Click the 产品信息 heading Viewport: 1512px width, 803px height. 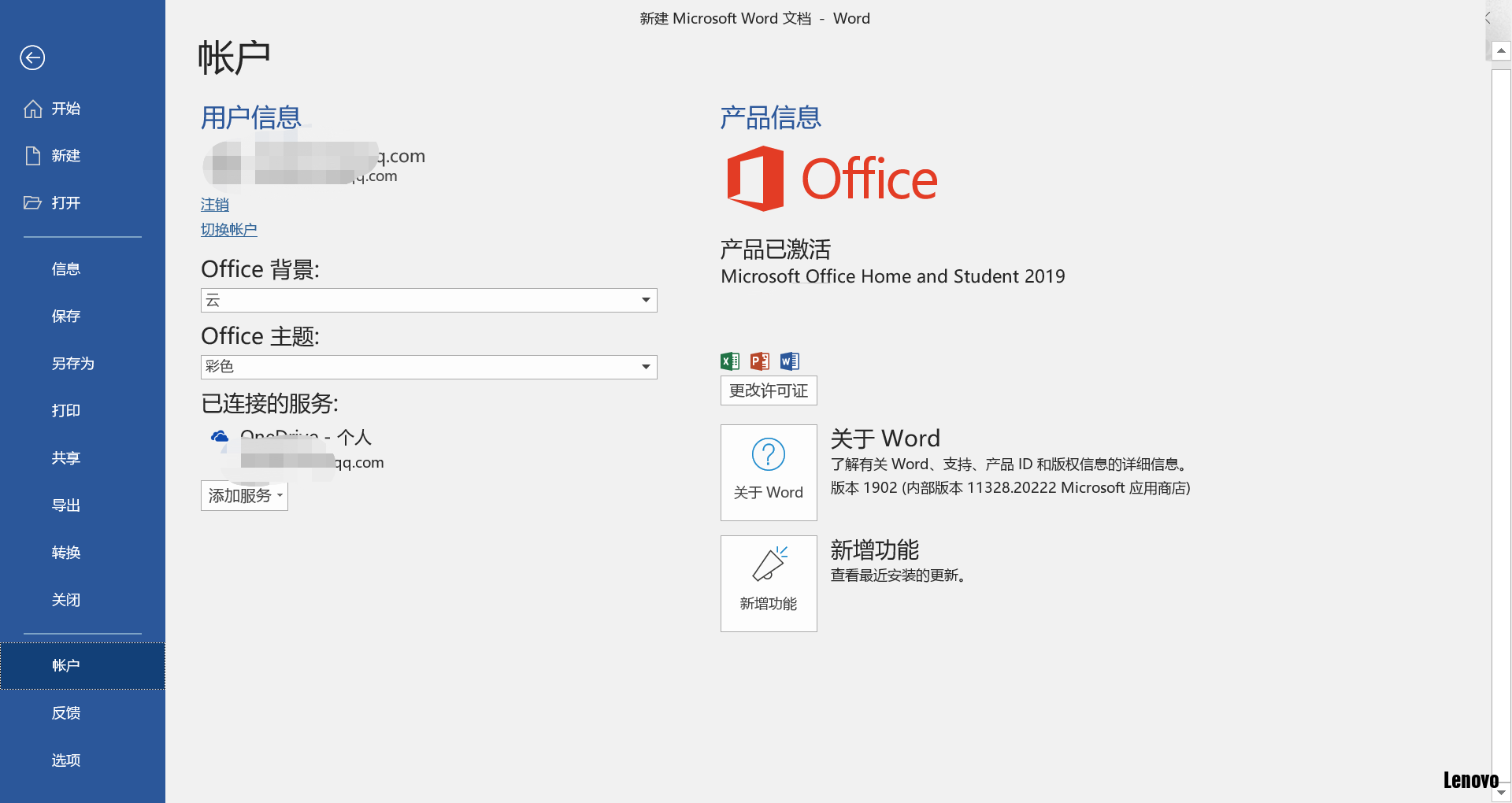click(x=771, y=118)
